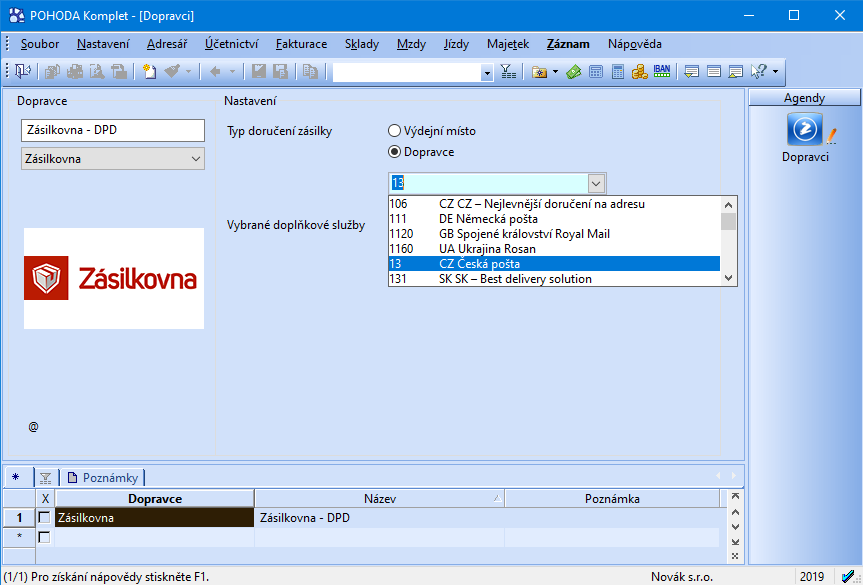The height and width of the screenshot is (585, 863).
Task: Choose 13 CZ Česká pošta
Action: (554, 264)
